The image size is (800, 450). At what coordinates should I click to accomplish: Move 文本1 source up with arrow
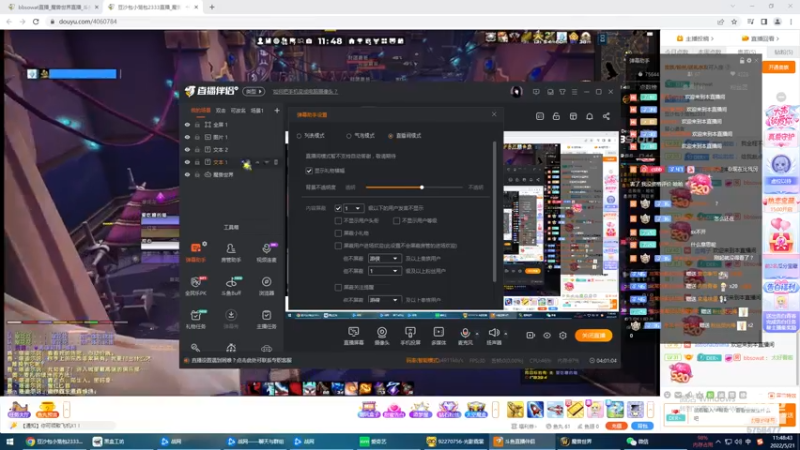258,162
